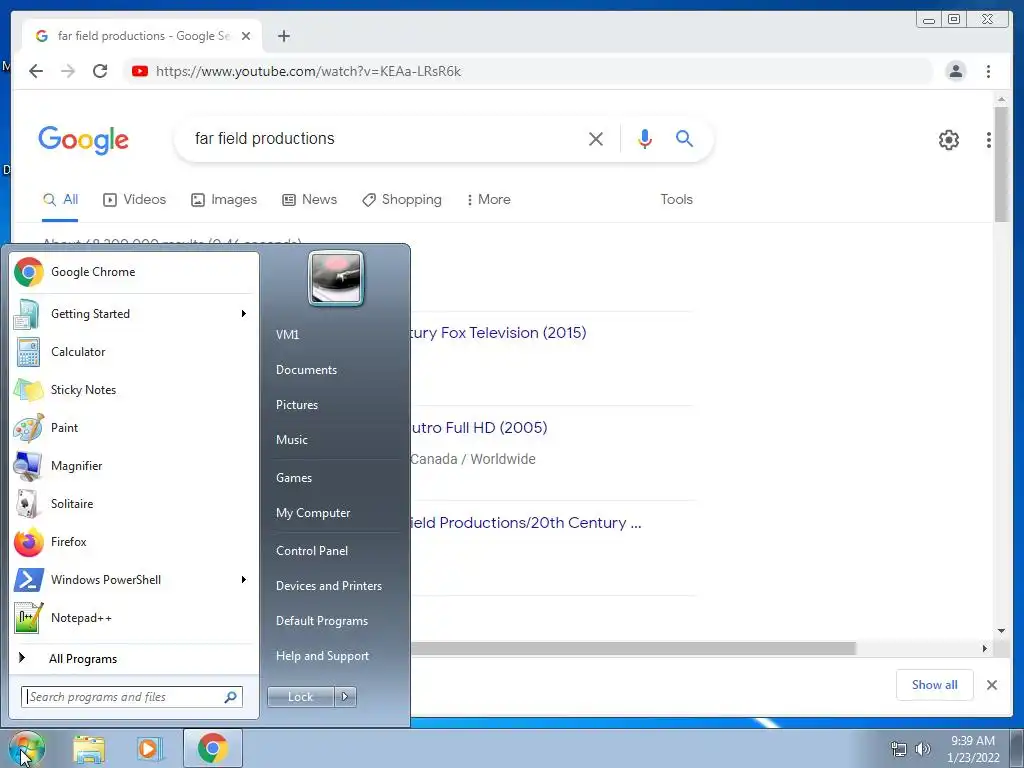Open shutdown options arrow next to Lock

click(345, 697)
